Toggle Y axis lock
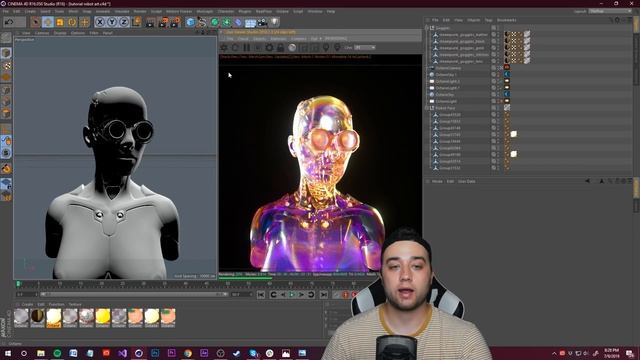The height and width of the screenshot is (360, 640). click(x=112, y=22)
